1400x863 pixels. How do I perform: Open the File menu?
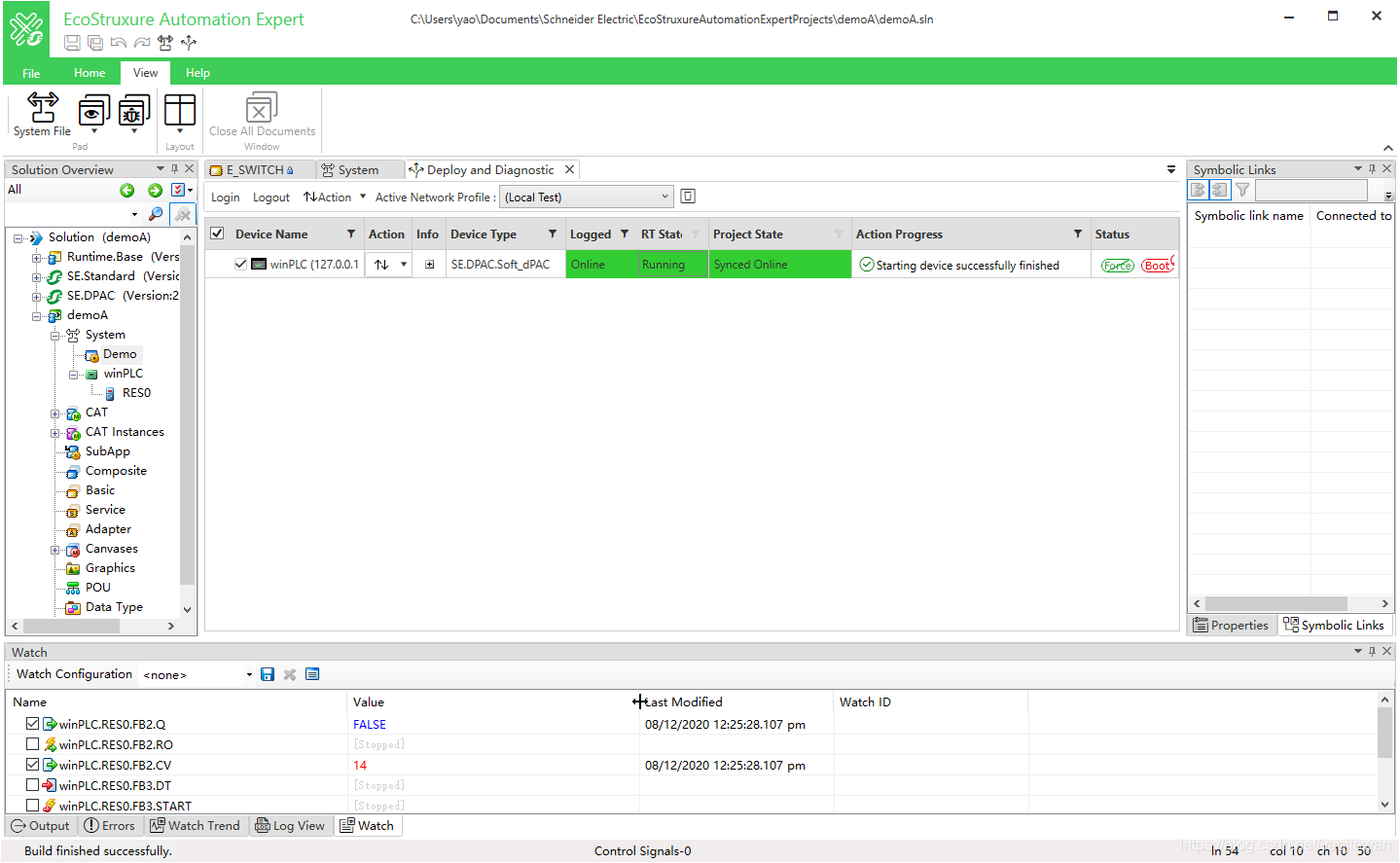point(31,73)
